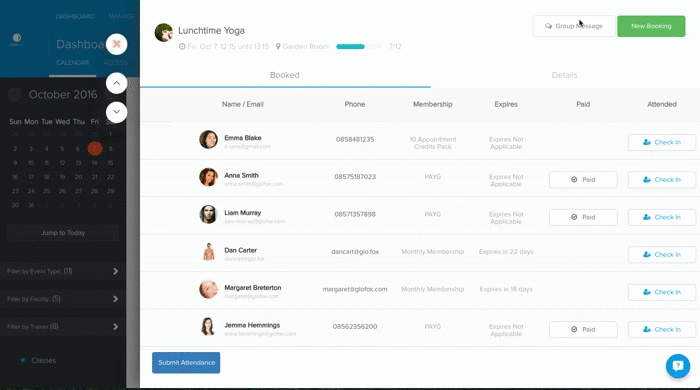Switch to the Details tab
The width and height of the screenshot is (700, 390).
(x=564, y=75)
